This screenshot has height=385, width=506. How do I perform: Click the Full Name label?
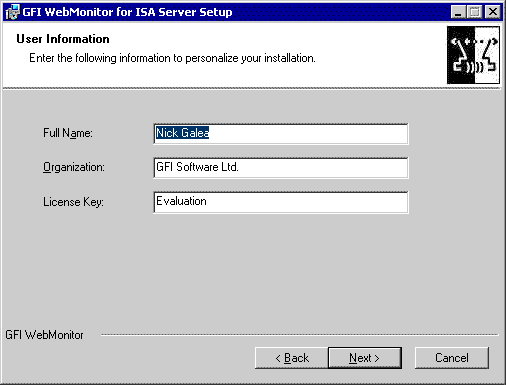click(68, 133)
